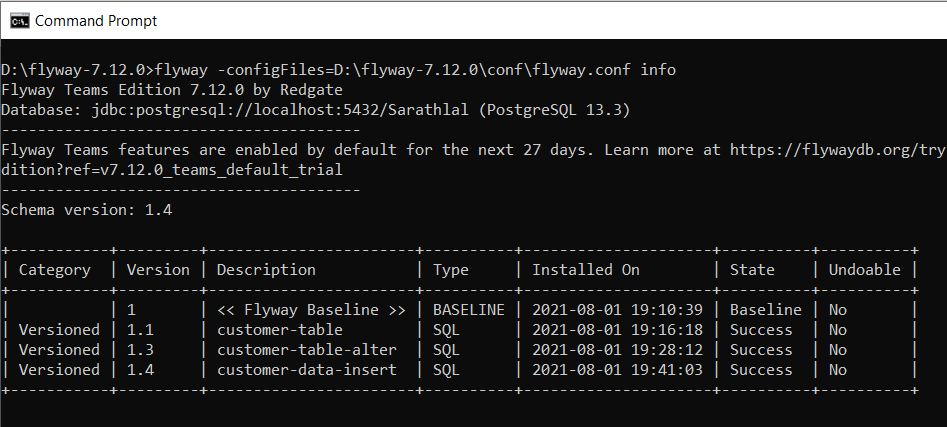The image size is (947, 427).
Task: Click the Undoable column header
Action: pyautogui.click(x=864, y=269)
